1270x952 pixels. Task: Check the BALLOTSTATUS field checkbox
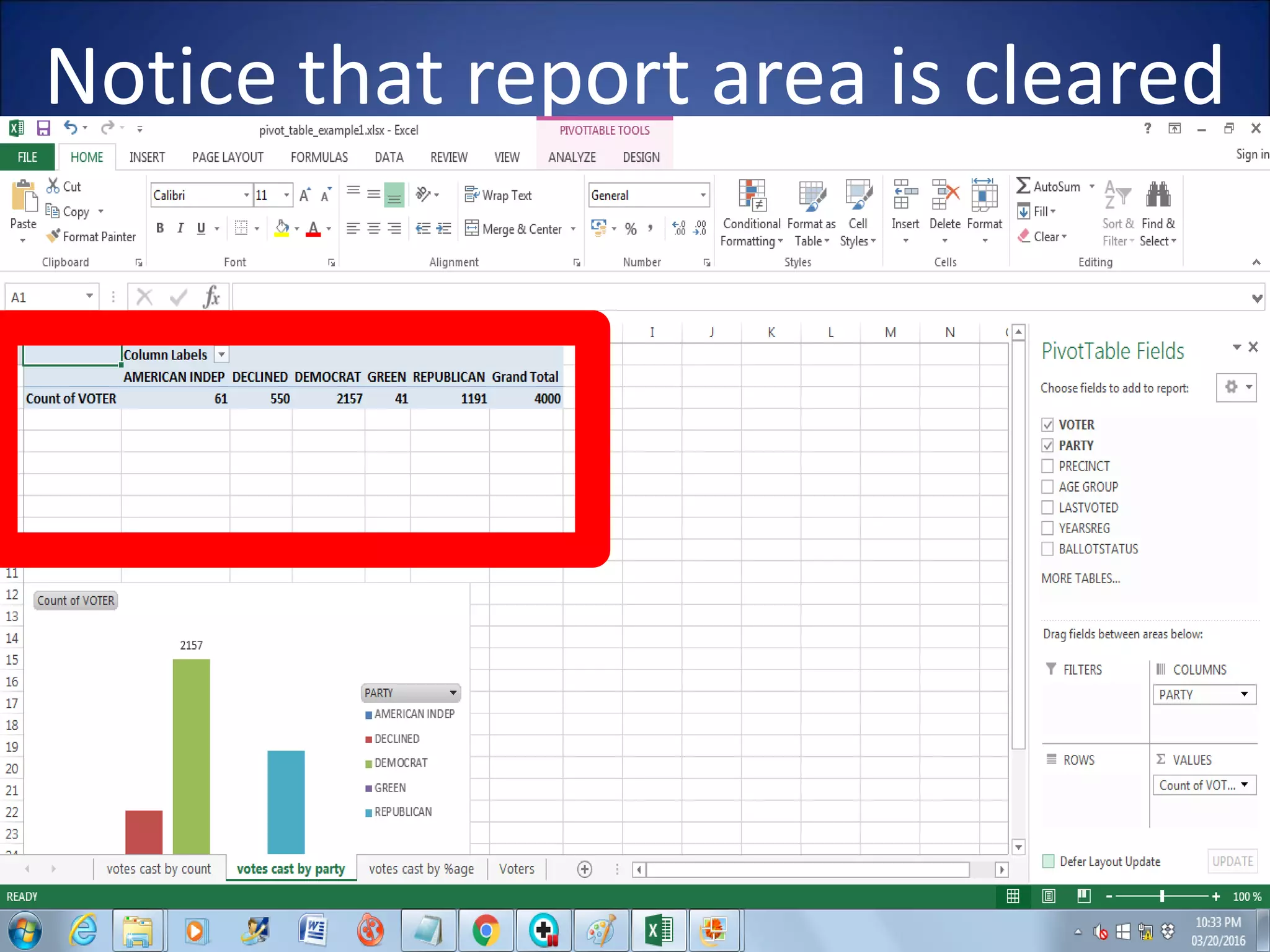1047,549
